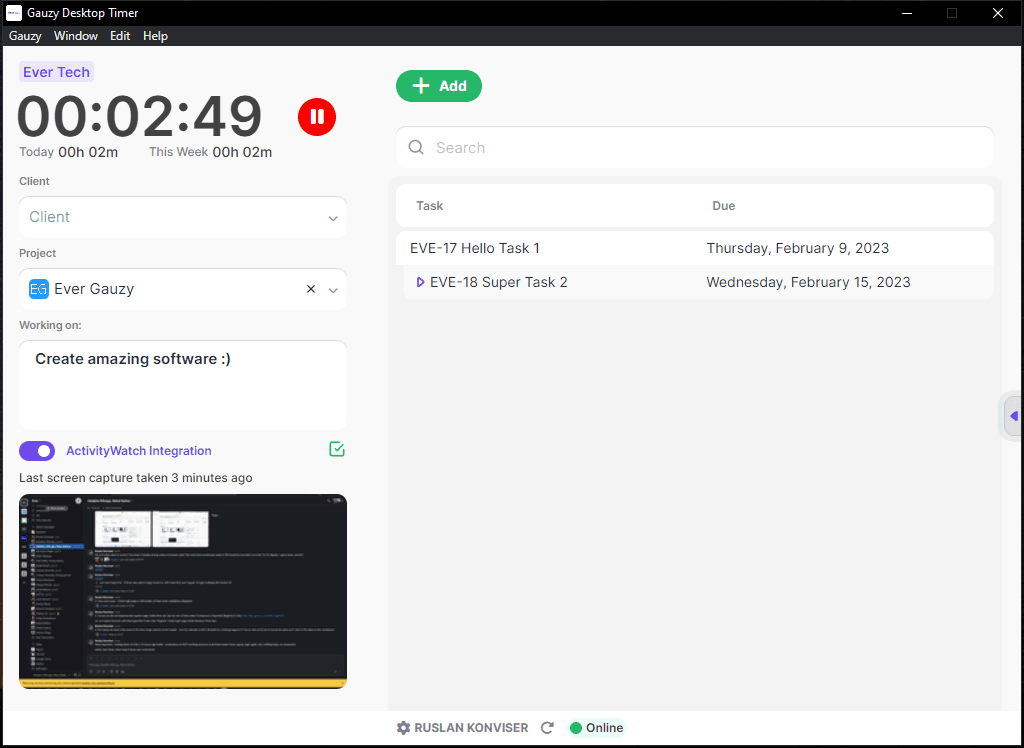Click the Ever Gauzy project logo icon
The height and width of the screenshot is (748, 1024).
click(x=39, y=289)
